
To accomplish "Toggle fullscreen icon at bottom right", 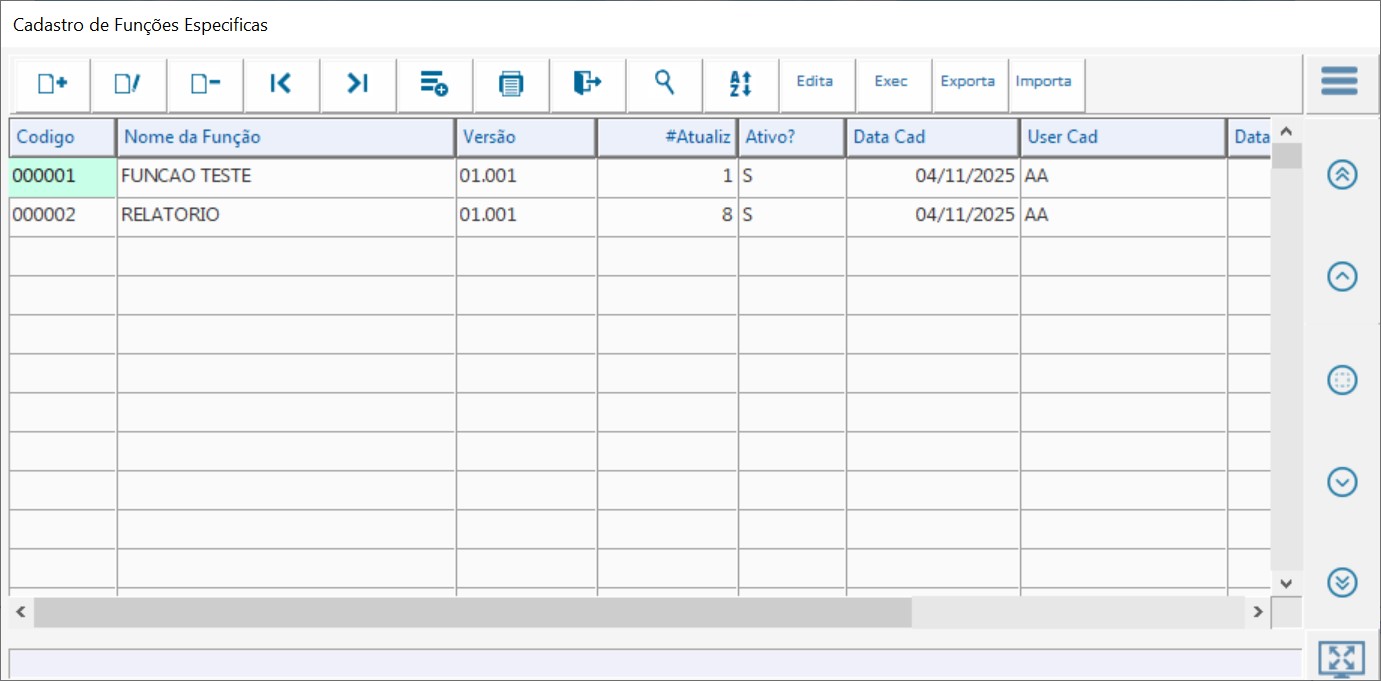I will [x=1341, y=659].
